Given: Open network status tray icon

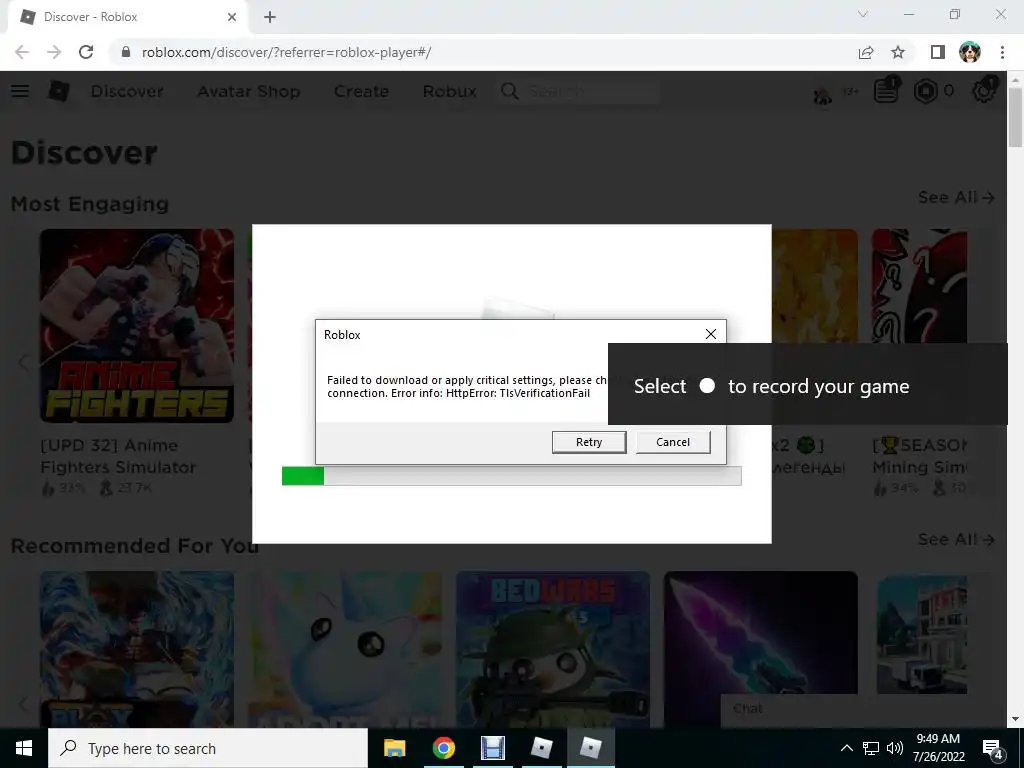Looking at the screenshot, I should pyautogui.click(x=871, y=748).
